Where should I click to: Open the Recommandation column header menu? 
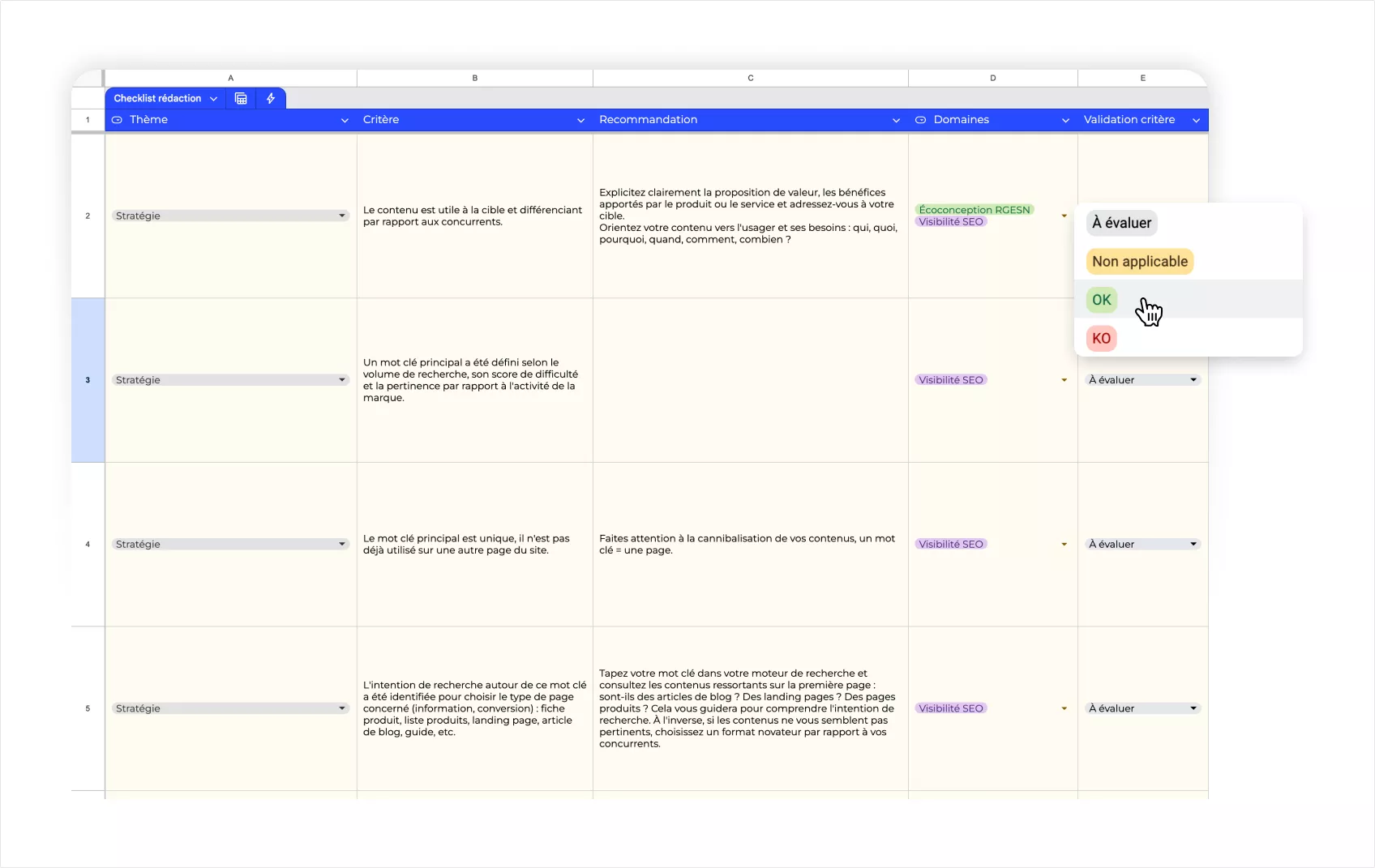pyautogui.click(x=896, y=120)
